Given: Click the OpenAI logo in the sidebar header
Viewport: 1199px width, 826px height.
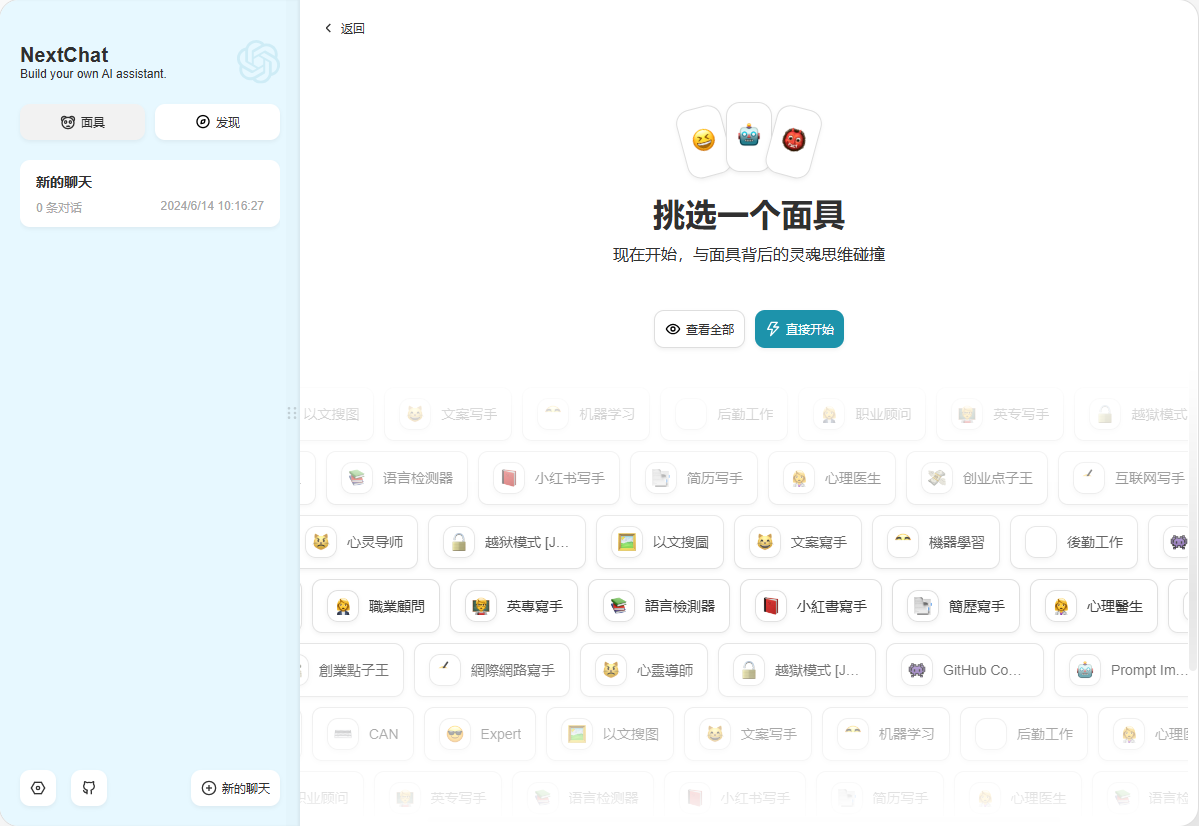Looking at the screenshot, I should point(258,62).
